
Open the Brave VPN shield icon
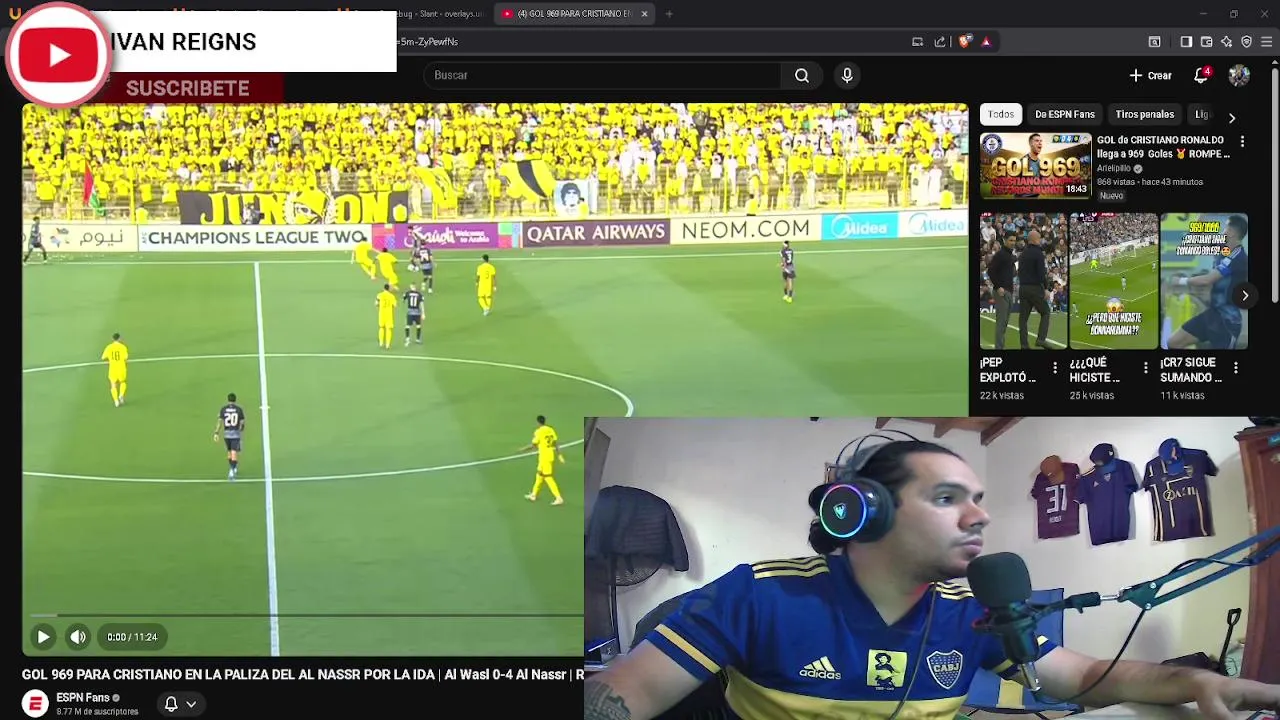pos(1246,42)
